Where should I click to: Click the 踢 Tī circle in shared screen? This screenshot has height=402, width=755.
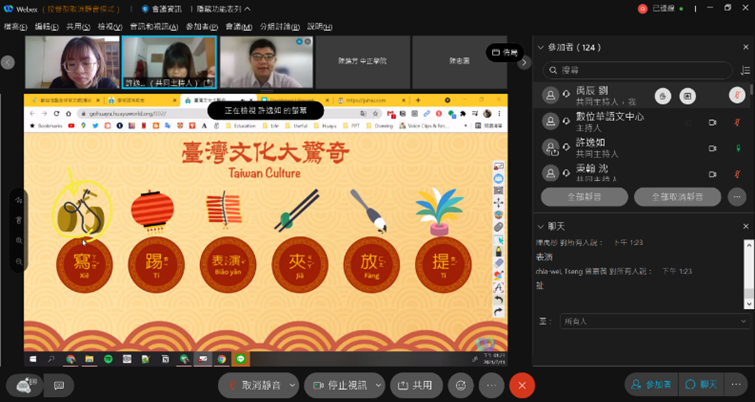156,265
